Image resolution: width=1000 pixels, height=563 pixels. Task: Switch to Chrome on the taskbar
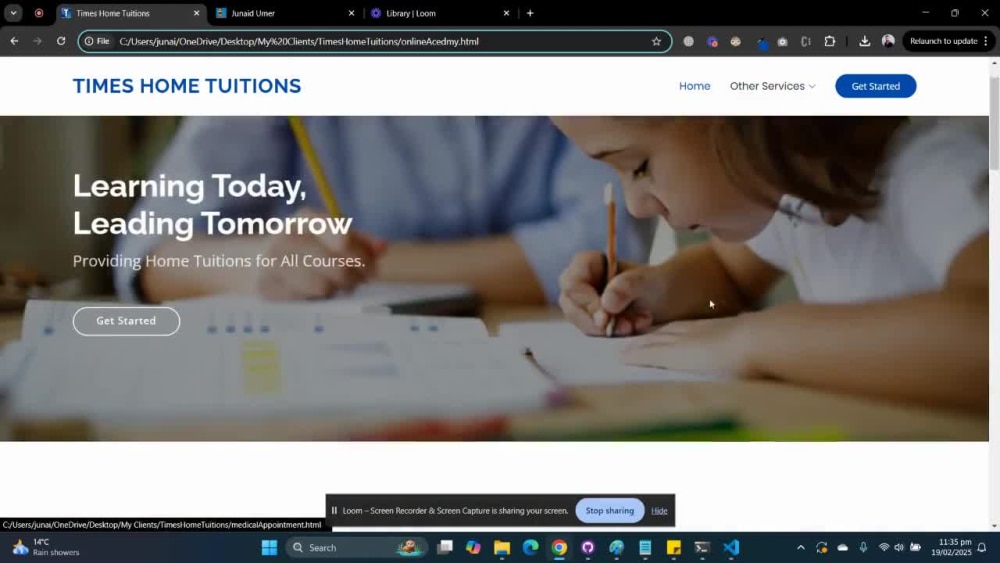(559, 548)
